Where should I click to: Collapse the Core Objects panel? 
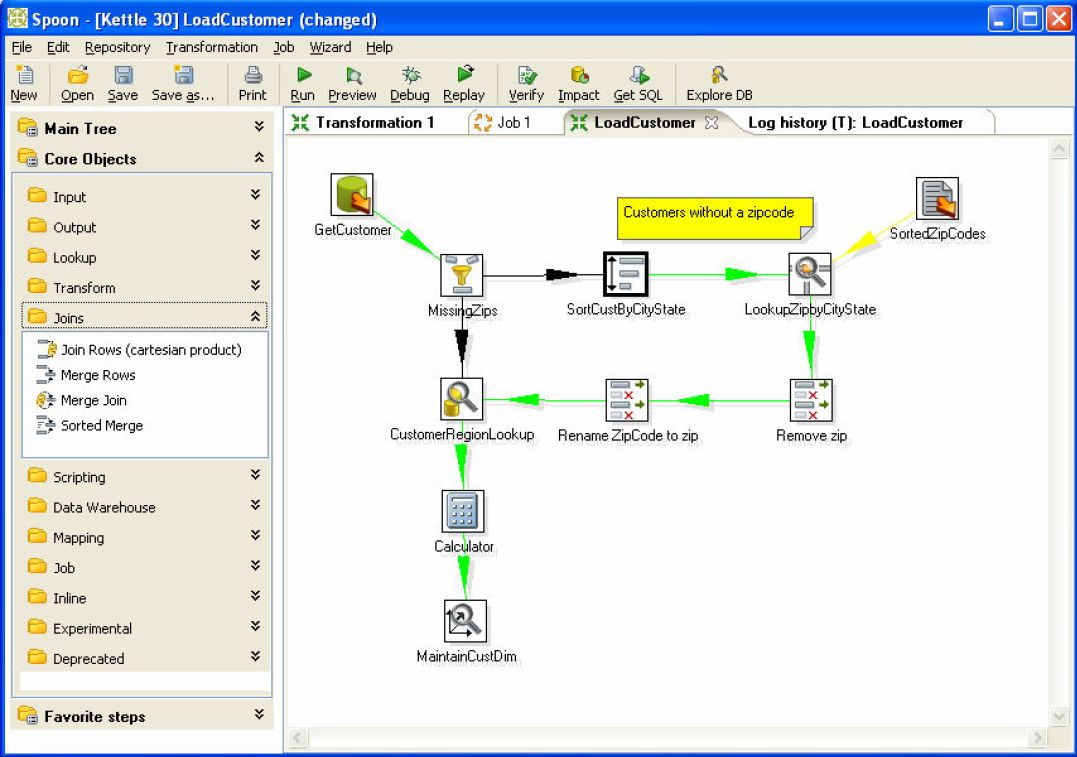[259, 157]
